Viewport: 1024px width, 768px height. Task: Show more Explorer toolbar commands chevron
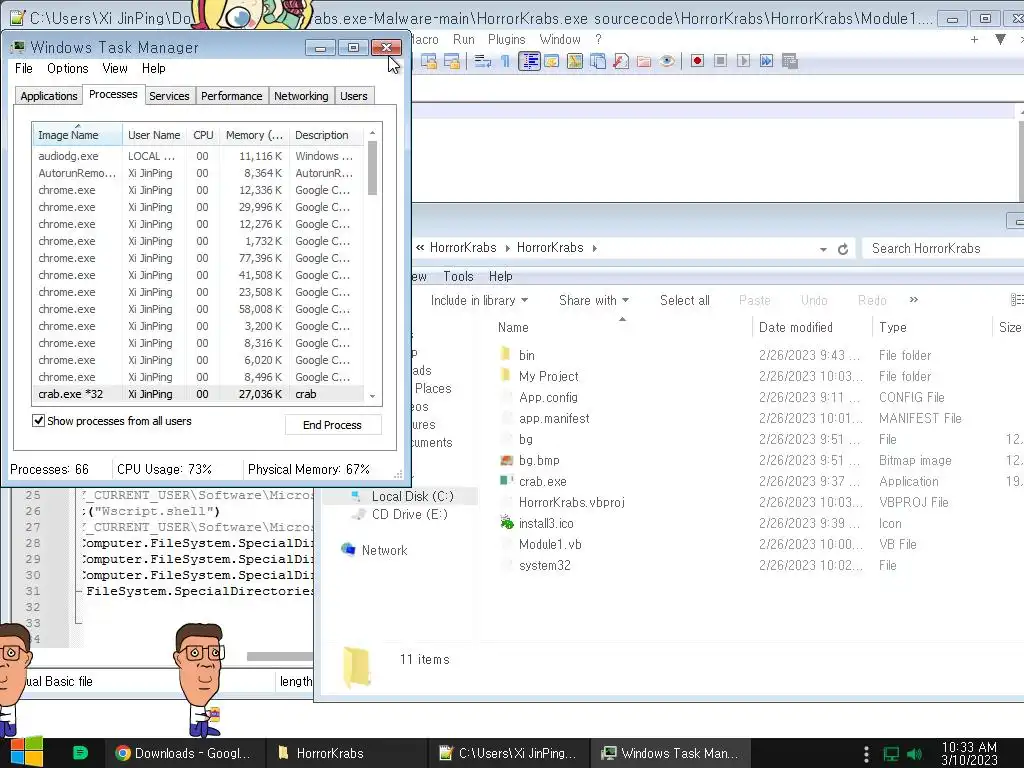tap(913, 300)
